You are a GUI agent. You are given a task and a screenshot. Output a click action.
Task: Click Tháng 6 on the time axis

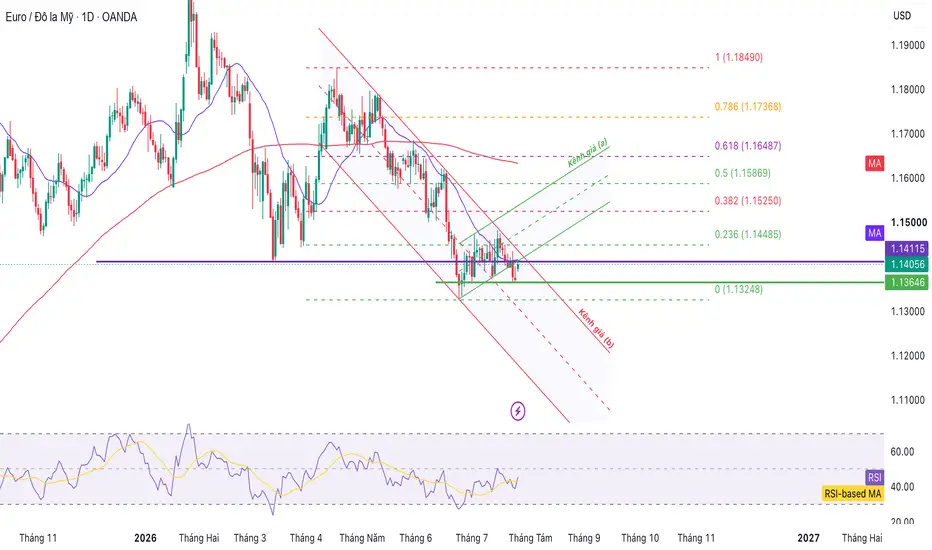coord(415,538)
